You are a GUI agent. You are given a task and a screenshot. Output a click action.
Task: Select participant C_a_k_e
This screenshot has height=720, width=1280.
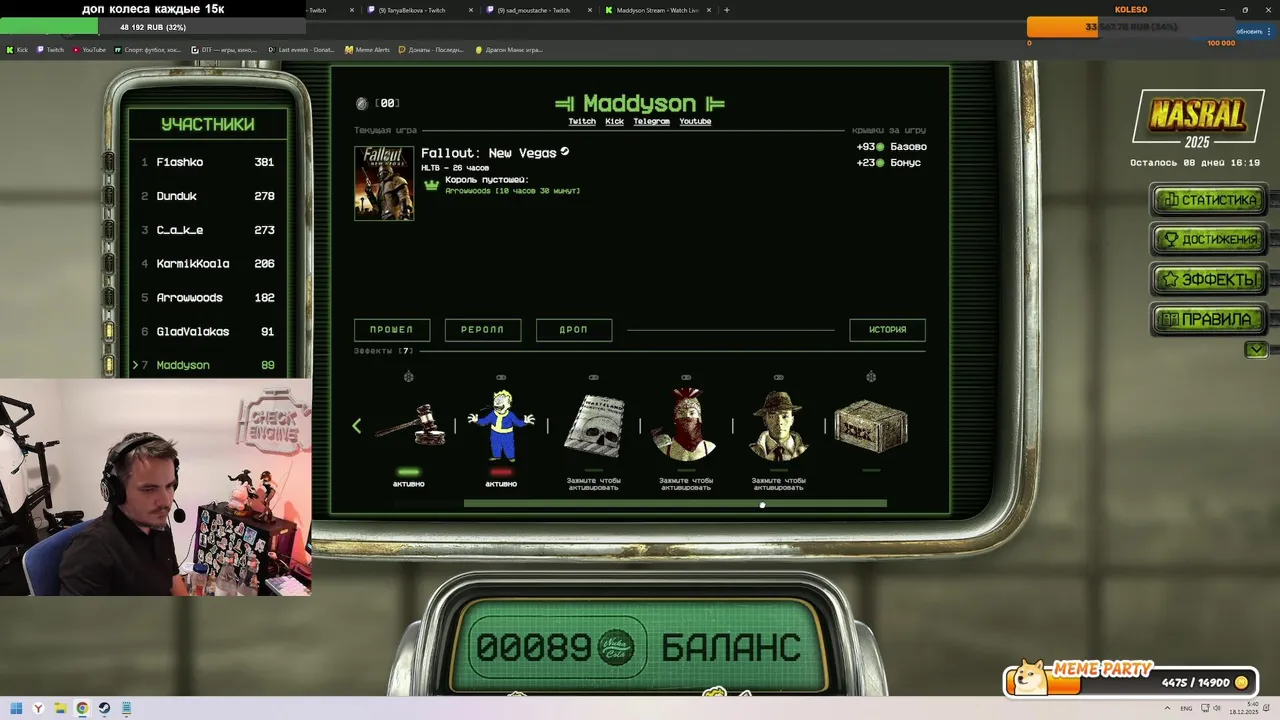pos(208,230)
